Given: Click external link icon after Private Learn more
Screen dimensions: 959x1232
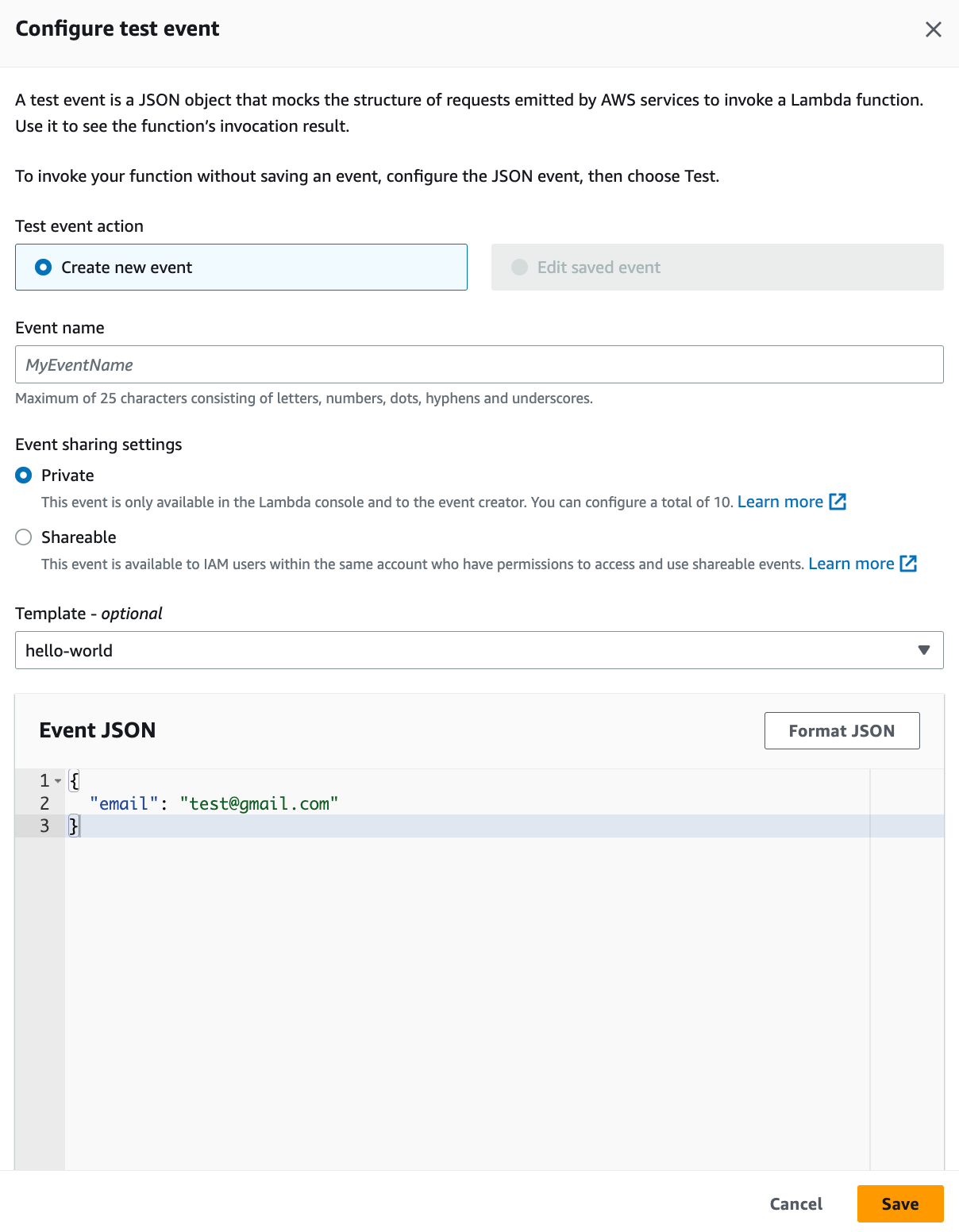Looking at the screenshot, I should point(838,502).
